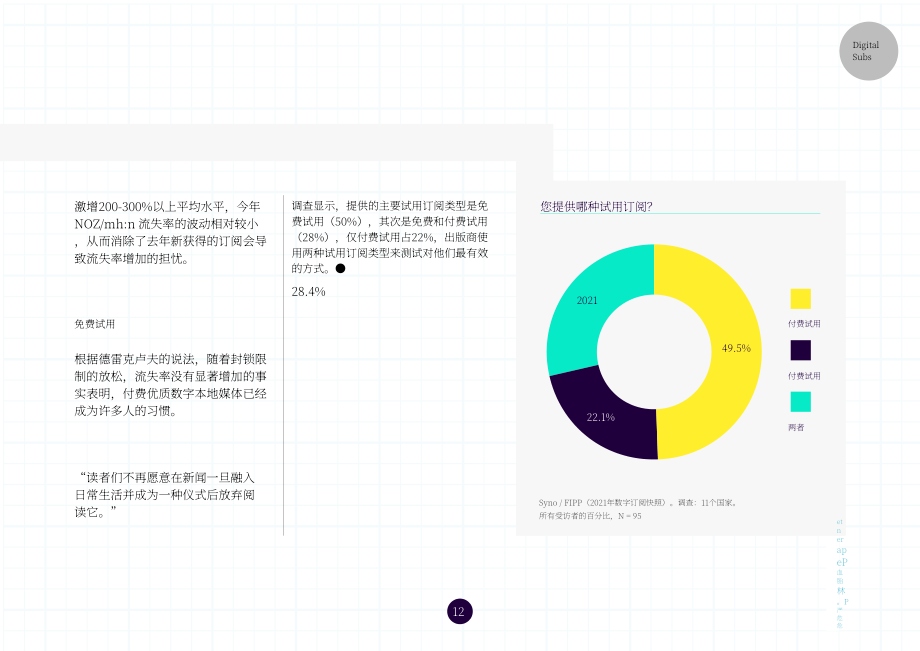
Task: Click the 两者 legend label
Action: click(x=796, y=428)
